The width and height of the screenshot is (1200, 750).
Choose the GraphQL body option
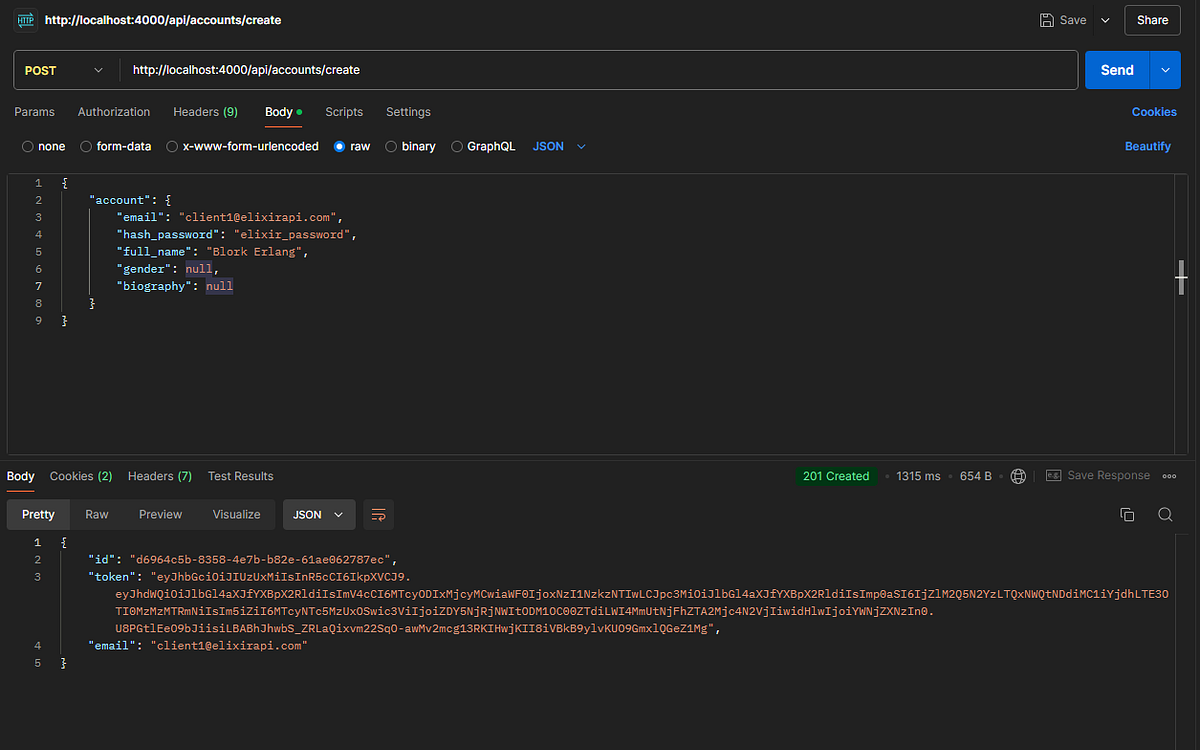[x=456, y=146]
